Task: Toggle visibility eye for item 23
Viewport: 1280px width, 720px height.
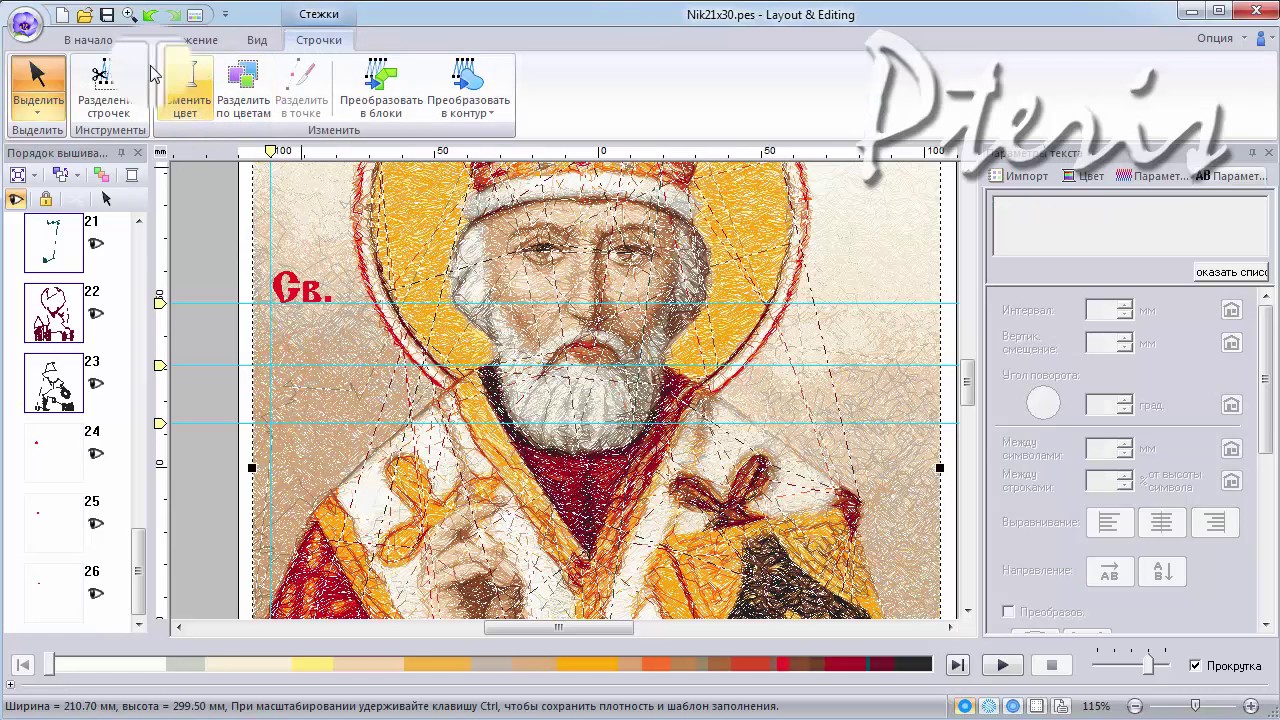Action: pos(96,384)
